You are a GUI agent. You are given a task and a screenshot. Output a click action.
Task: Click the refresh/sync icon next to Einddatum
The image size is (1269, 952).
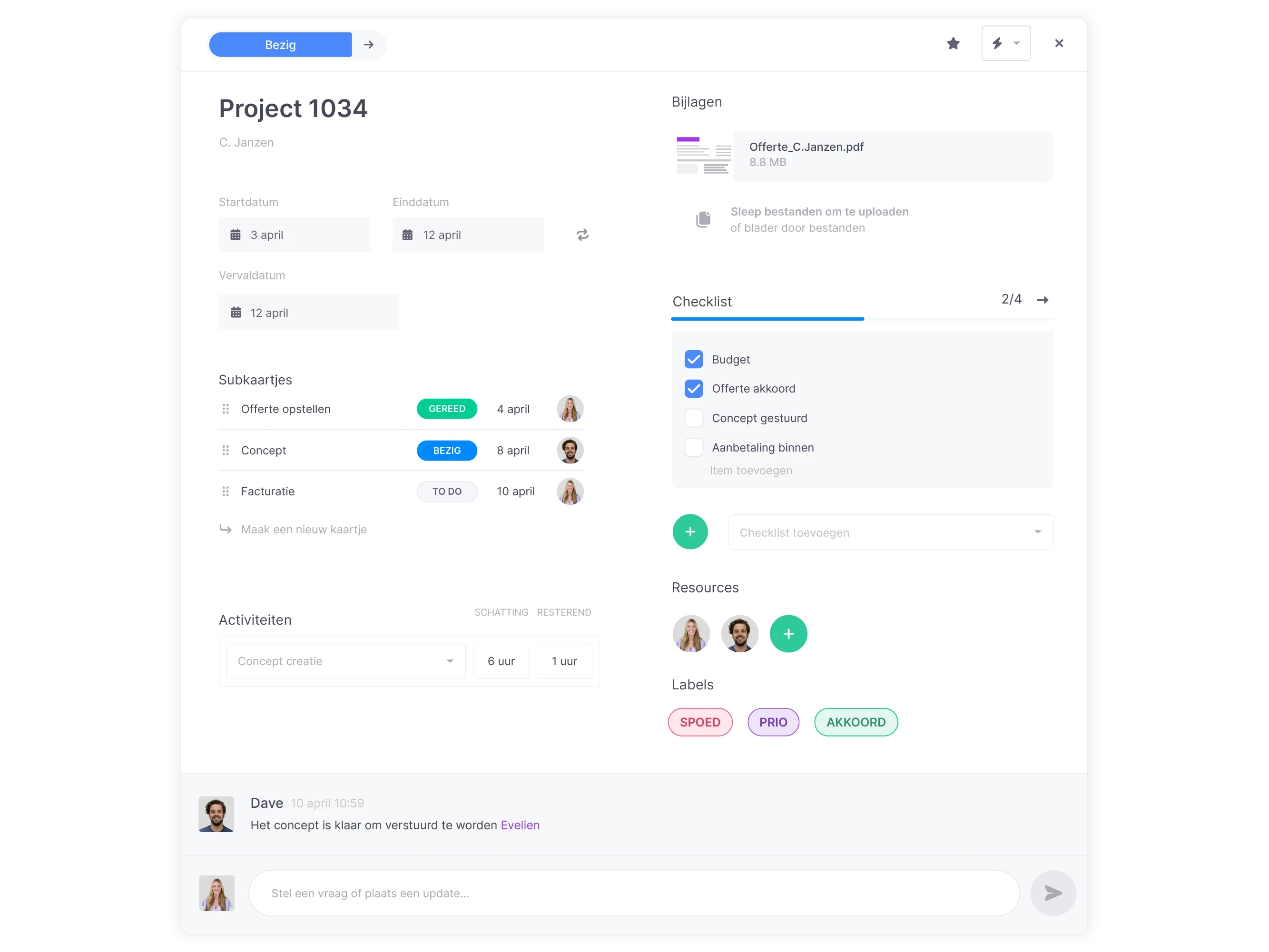pyautogui.click(x=582, y=234)
